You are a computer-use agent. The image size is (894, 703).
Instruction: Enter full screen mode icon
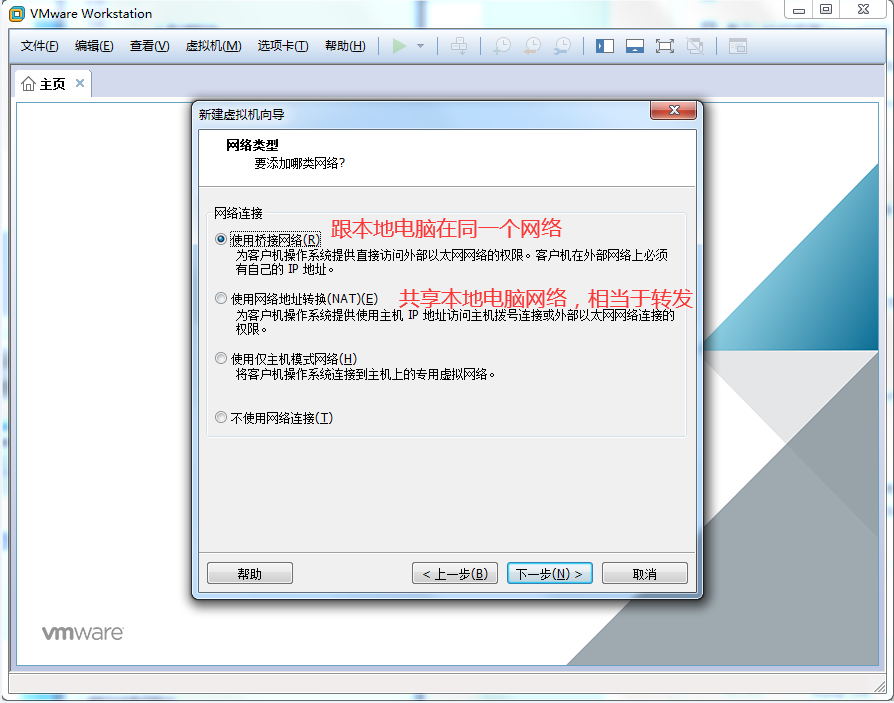[665, 46]
